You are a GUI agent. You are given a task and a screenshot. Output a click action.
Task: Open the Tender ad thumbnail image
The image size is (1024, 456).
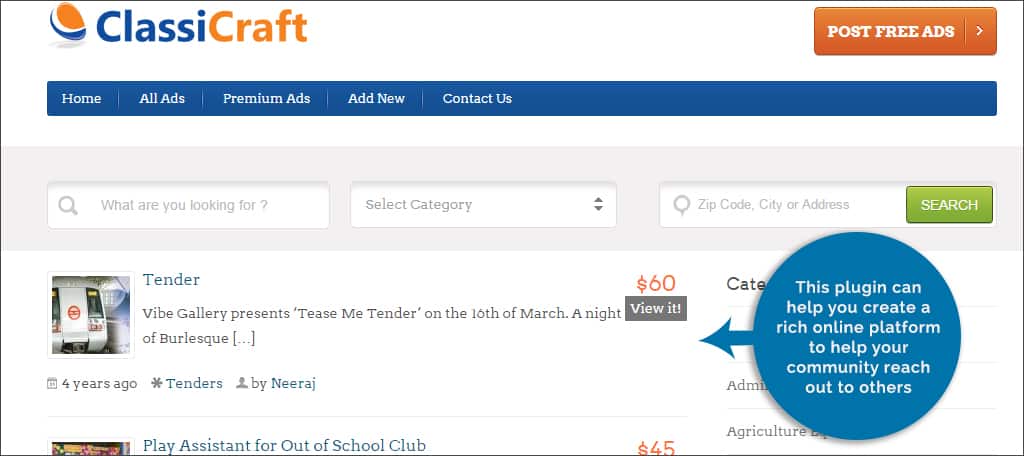(x=91, y=315)
